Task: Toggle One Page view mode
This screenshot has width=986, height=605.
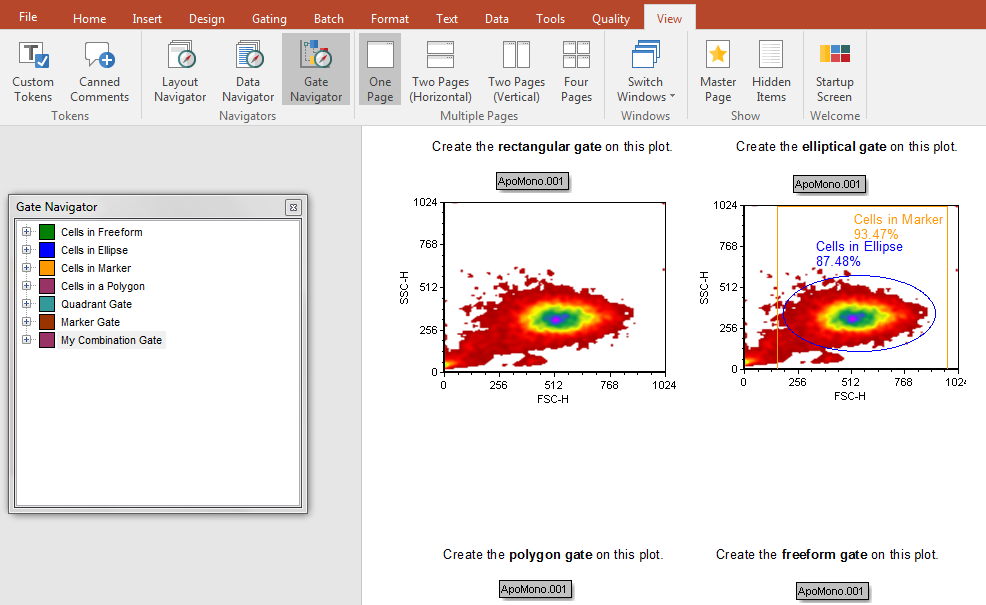Action: (380, 72)
